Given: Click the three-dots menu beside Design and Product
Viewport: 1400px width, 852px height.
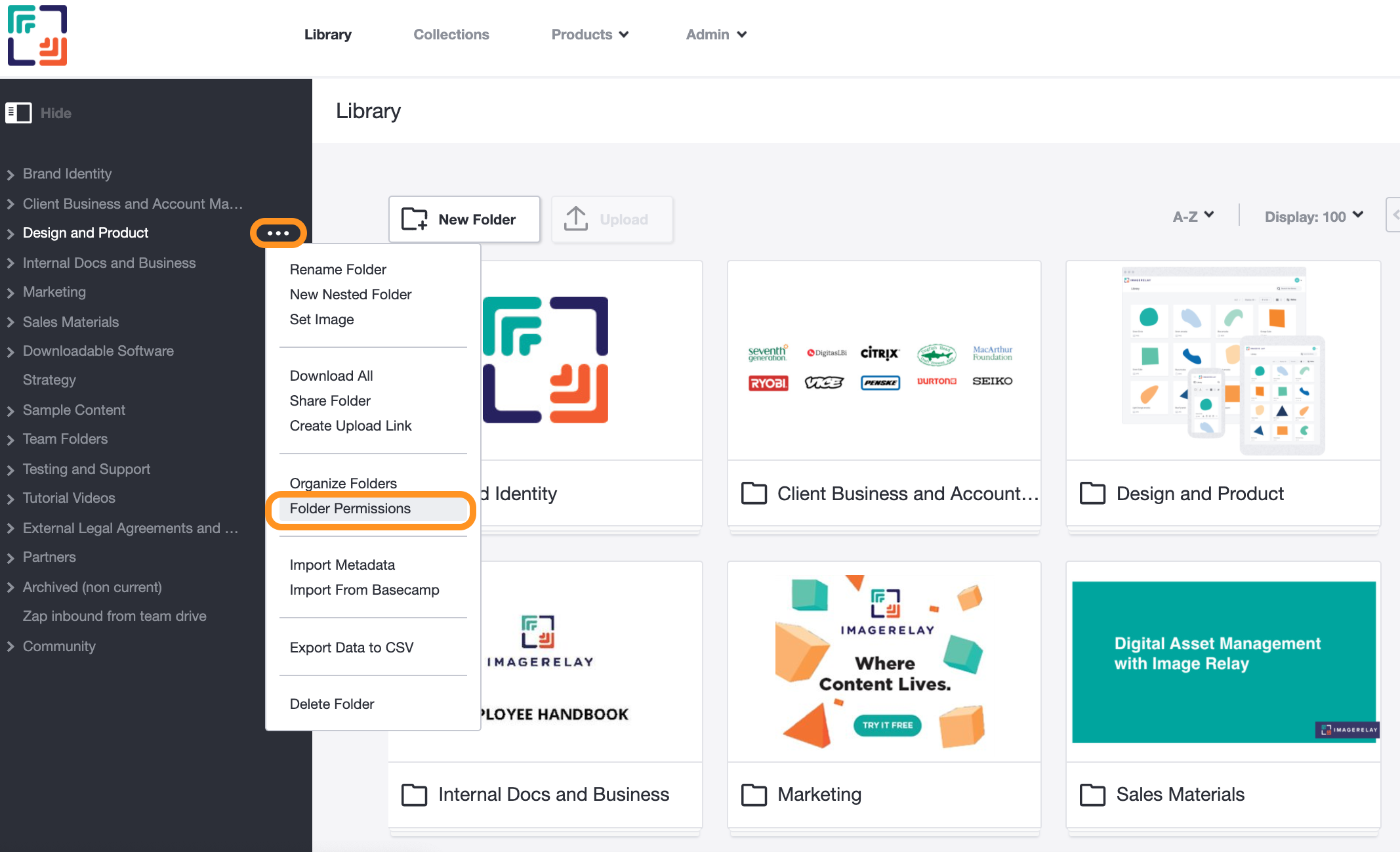Looking at the screenshot, I should (278, 233).
